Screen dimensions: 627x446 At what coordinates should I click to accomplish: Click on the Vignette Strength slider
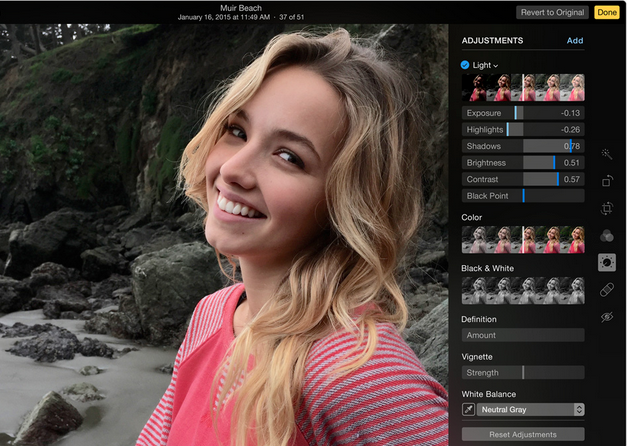click(x=522, y=373)
